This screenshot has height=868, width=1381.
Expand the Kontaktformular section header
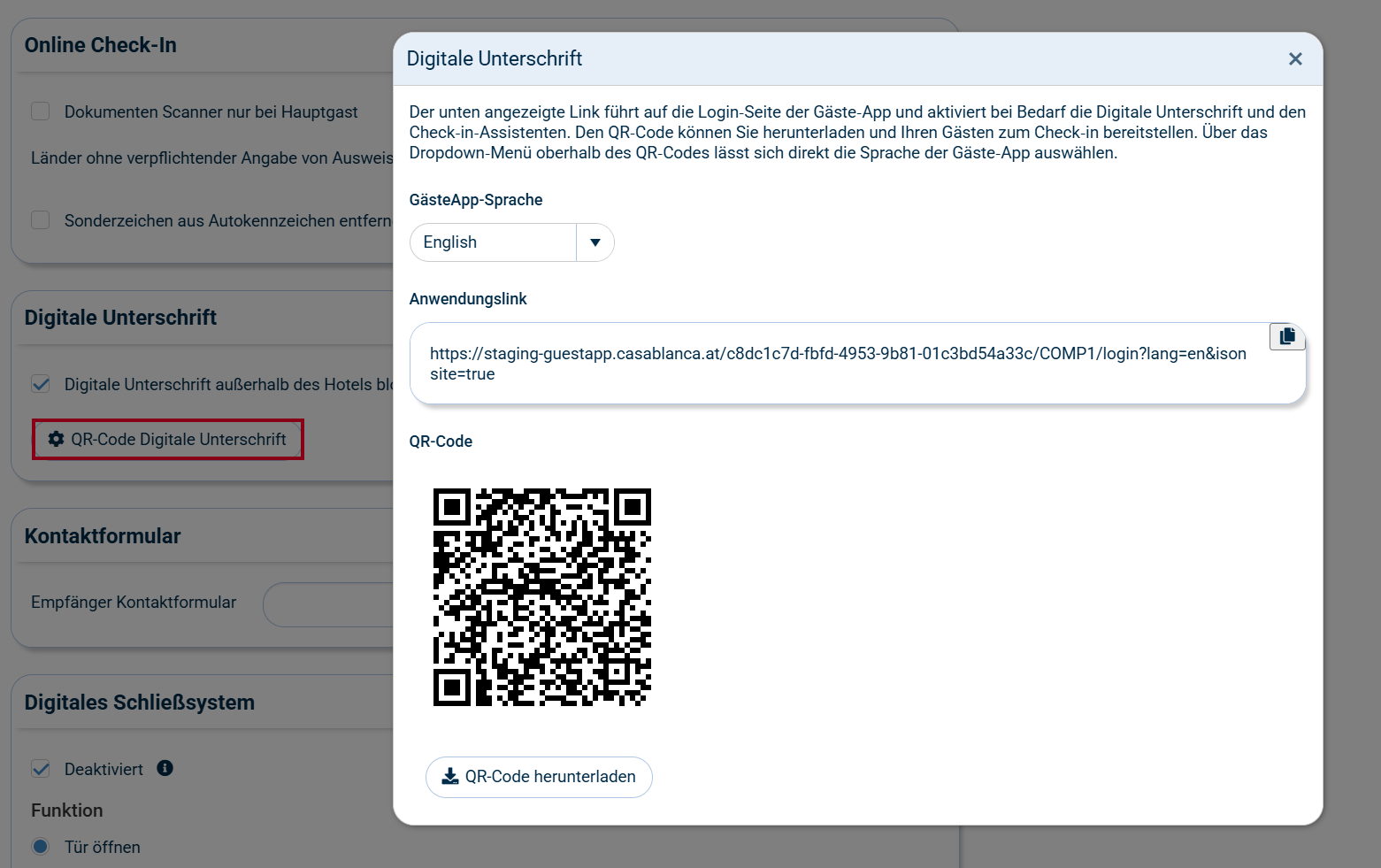pos(103,536)
